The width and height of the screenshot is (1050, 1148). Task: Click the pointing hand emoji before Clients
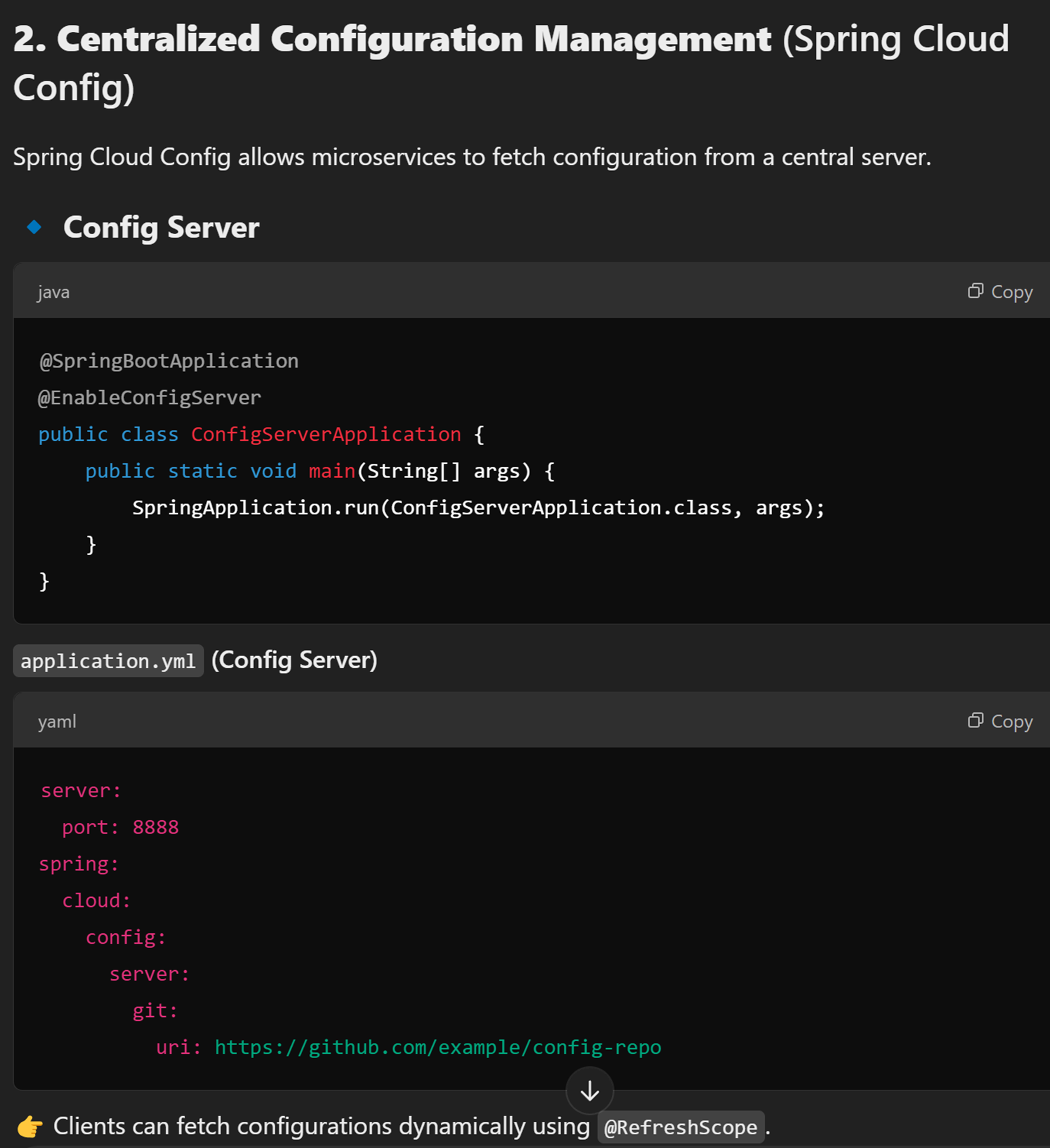29,1127
